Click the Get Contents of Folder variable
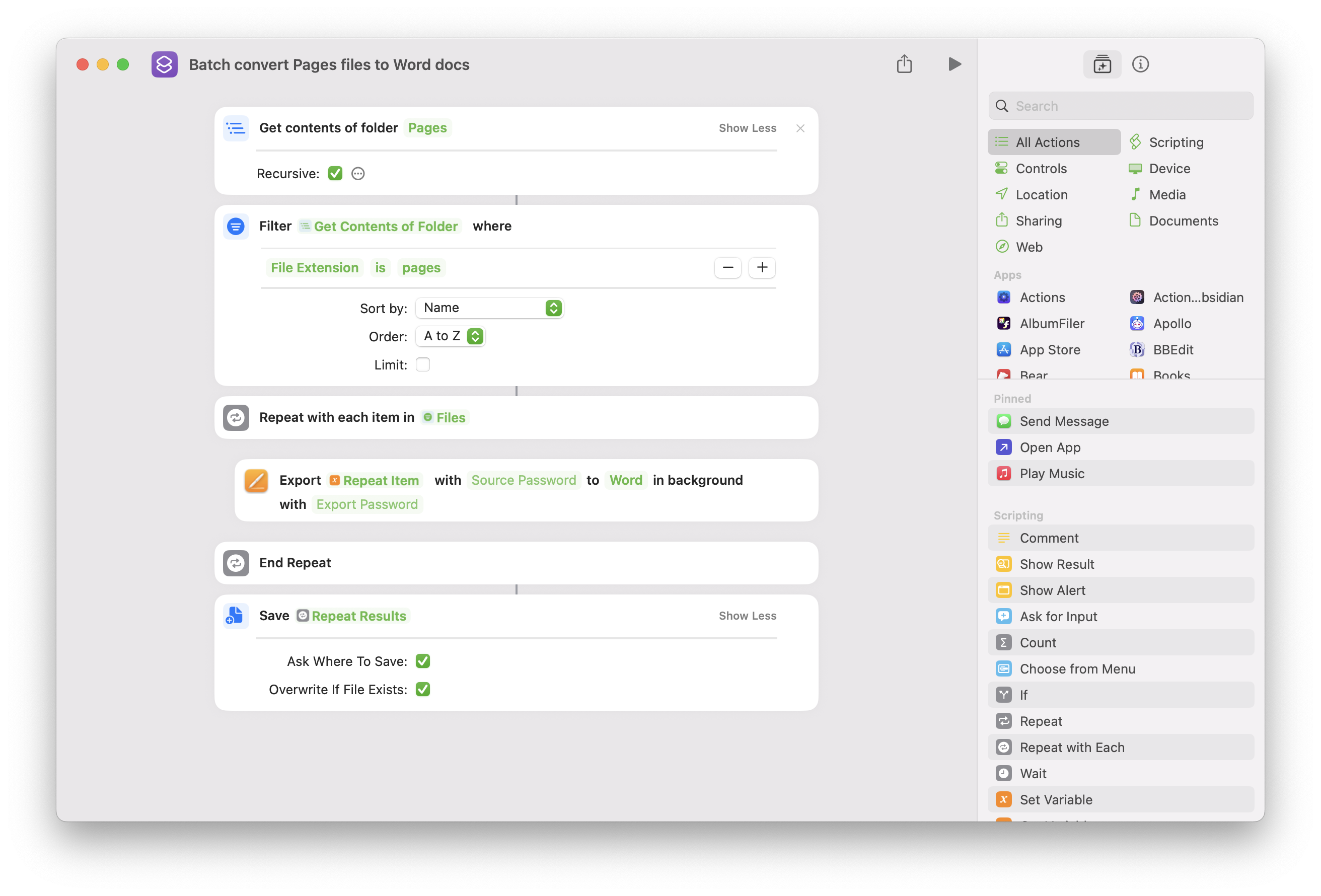Image resolution: width=1321 pixels, height=896 pixels. (x=379, y=227)
